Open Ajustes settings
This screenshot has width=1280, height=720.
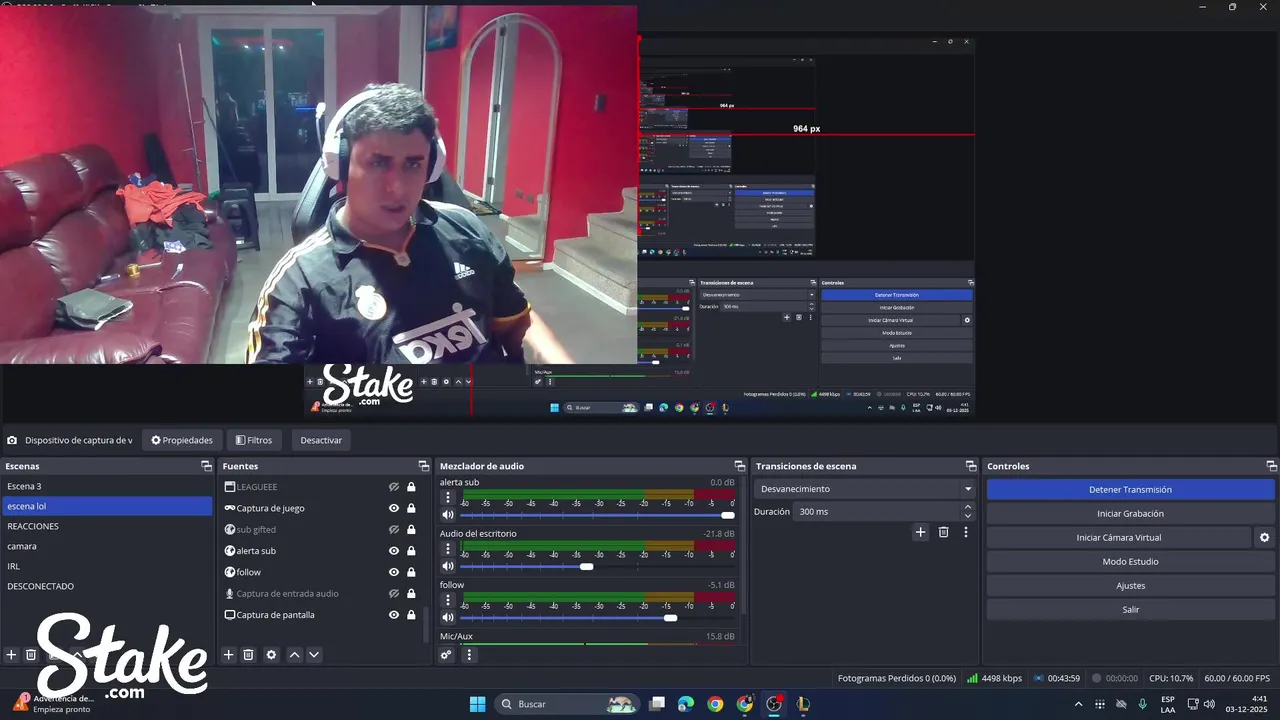pos(1130,586)
